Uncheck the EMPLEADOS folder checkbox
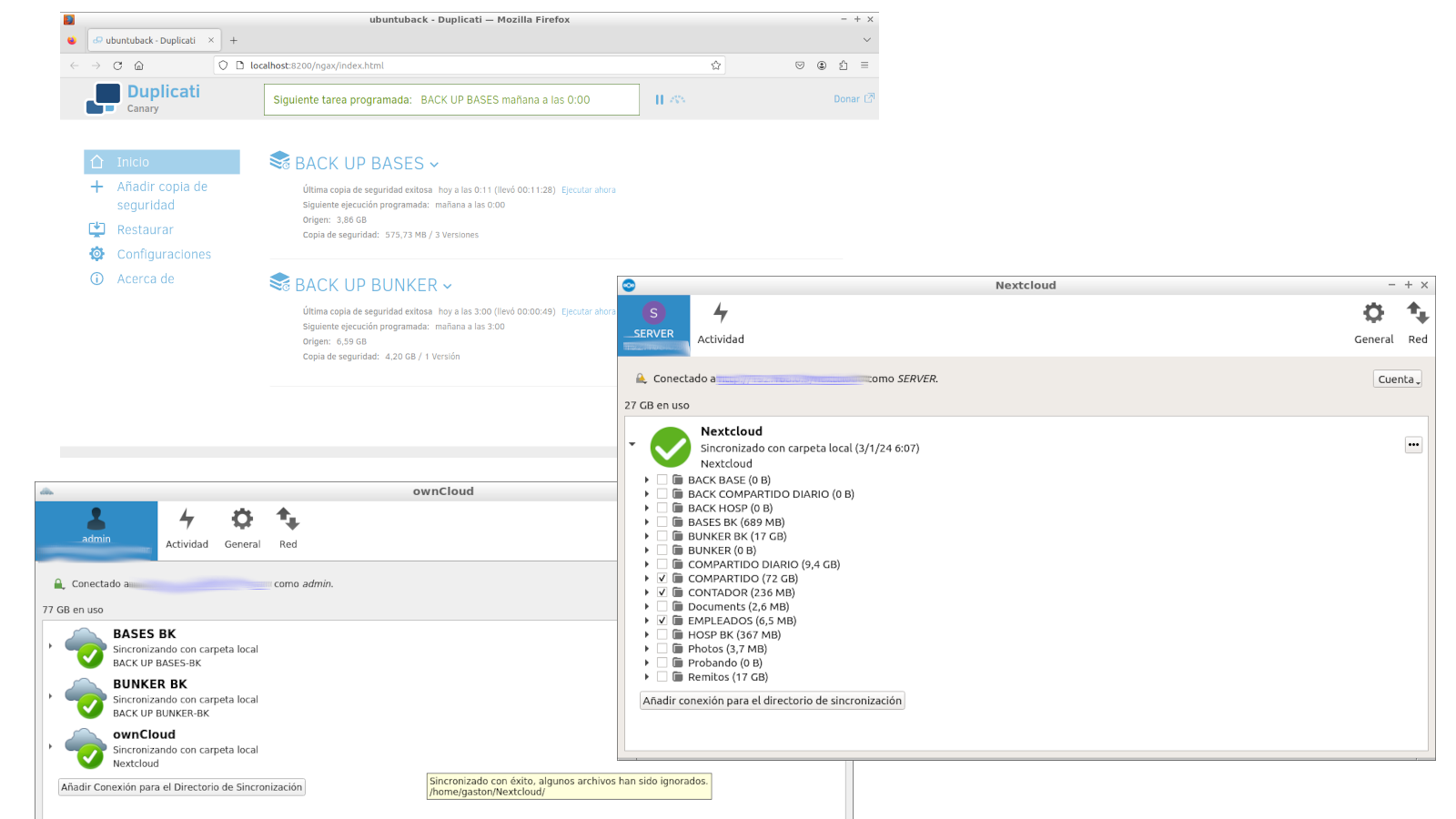The width and height of the screenshot is (1456, 819). tap(662, 621)
